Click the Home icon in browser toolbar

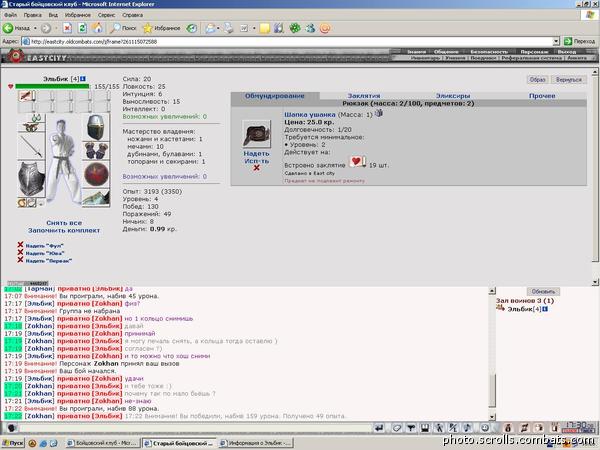click(98, 28)
